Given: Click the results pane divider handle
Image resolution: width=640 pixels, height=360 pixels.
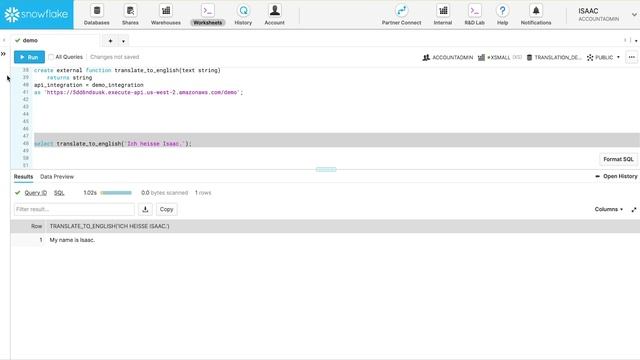Looking at the screenshot, I should point(326,169).
